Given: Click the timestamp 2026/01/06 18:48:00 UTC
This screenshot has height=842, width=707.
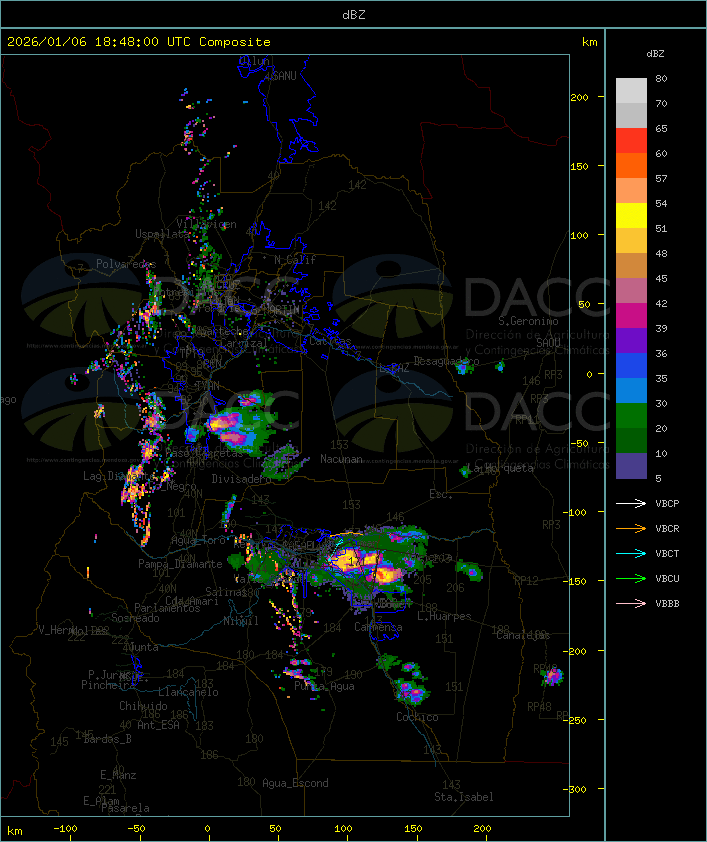Looking at the screenshot, I should (99, 42).
